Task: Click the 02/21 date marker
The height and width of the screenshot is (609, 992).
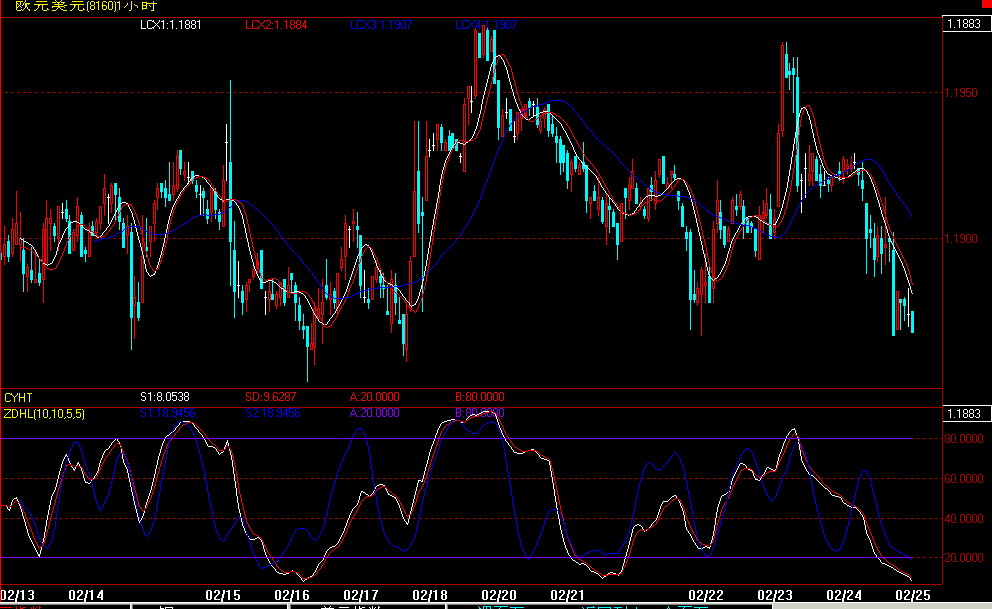Action: tap(568, 595)
